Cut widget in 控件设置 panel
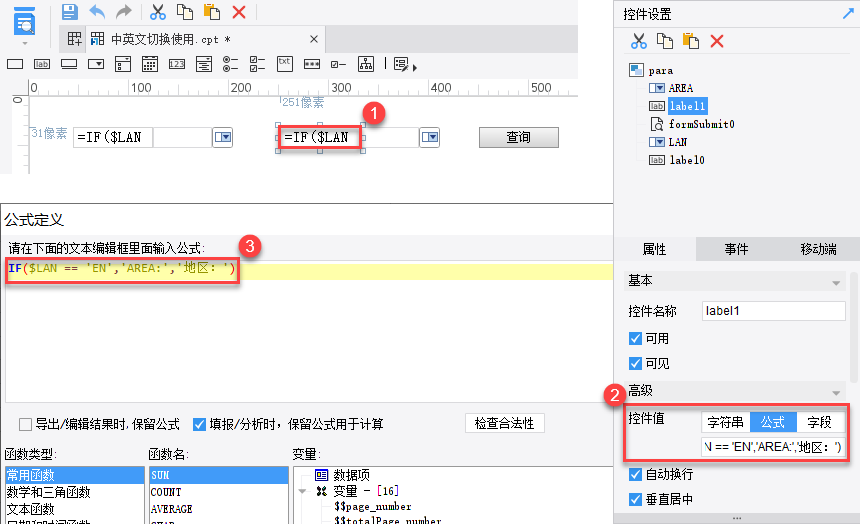Image resolution: width=860 pixels, height=524 pixels. click(x=638, y=41)
